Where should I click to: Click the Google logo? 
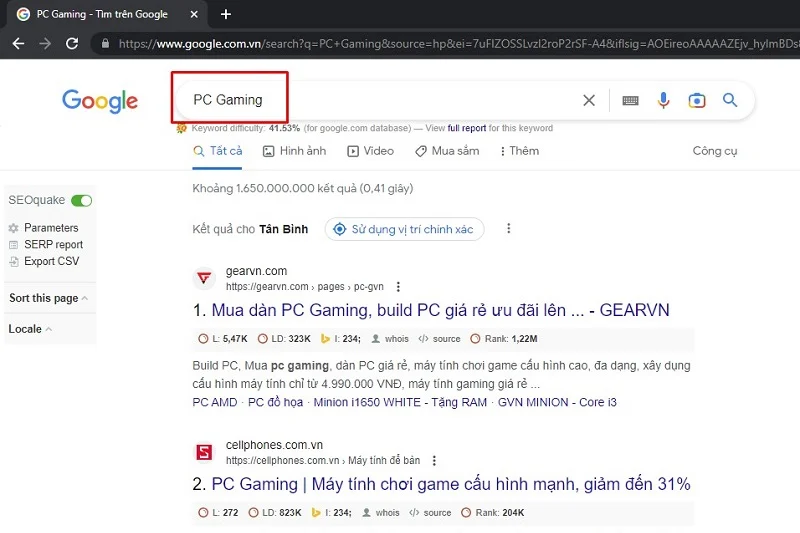click(100, 100)
